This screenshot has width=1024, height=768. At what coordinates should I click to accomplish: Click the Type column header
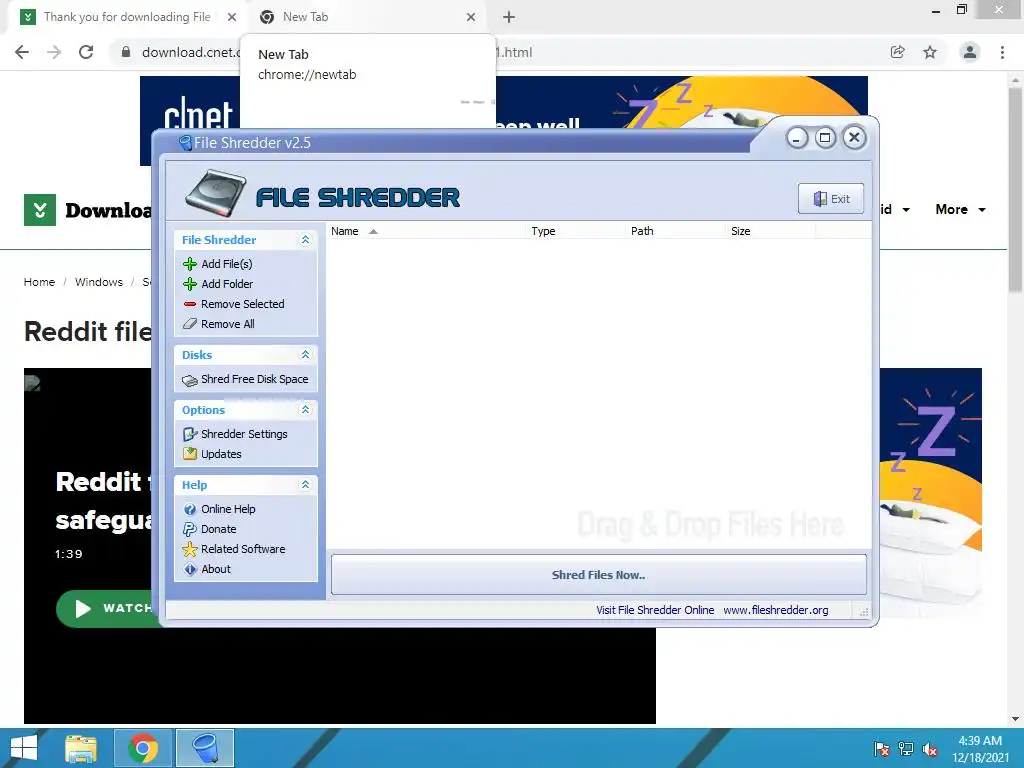click(x=576, y=231)
